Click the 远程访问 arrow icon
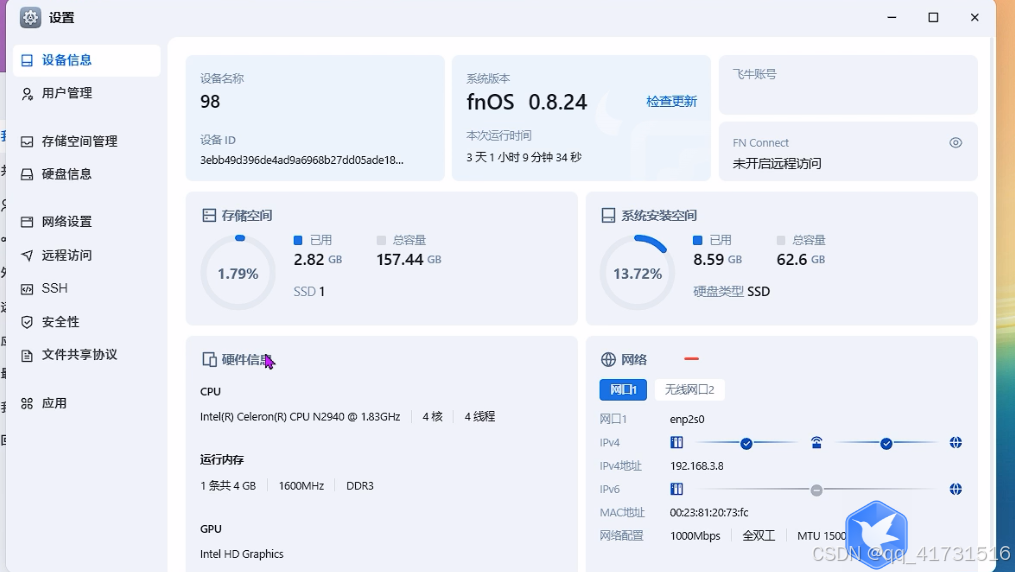 tap(27, 256)
